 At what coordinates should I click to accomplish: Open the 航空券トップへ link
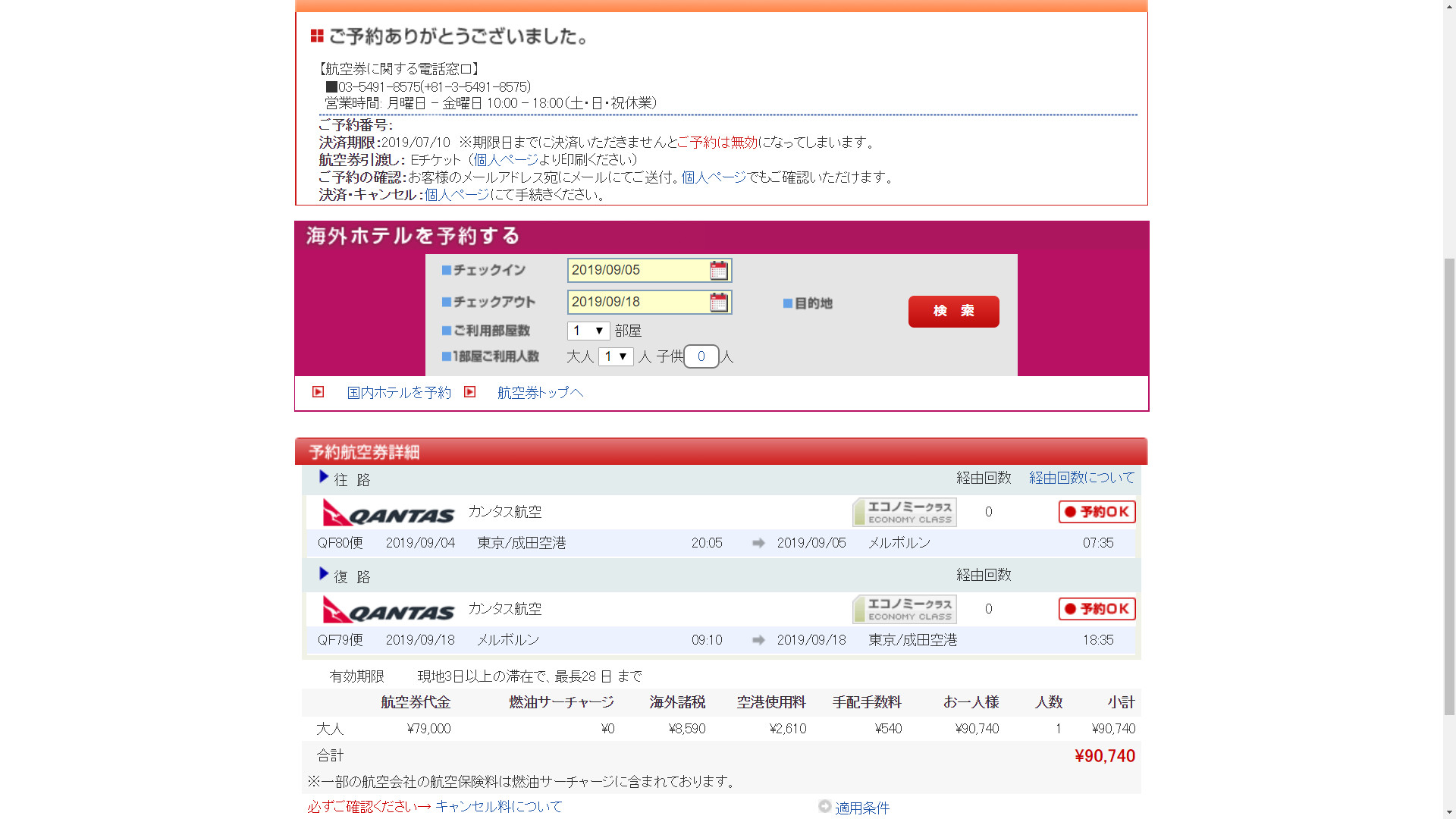tap(540, 393)
